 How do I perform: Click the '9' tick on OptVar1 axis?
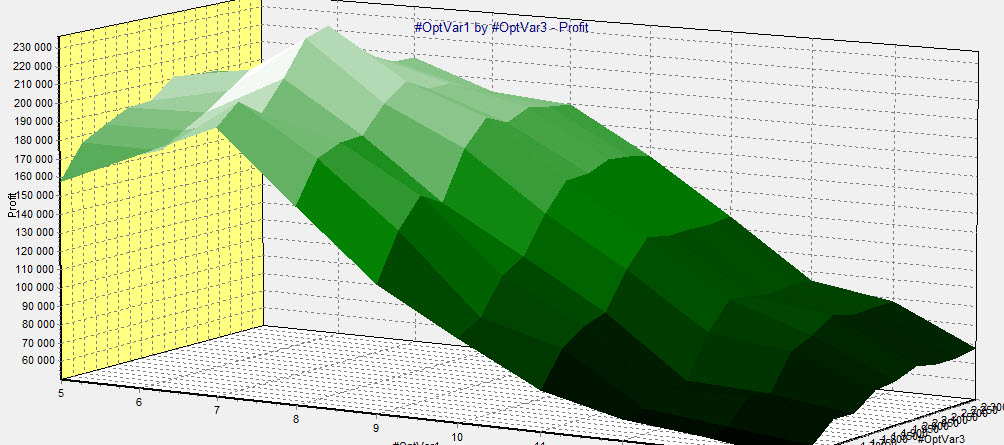pos(376,428)
